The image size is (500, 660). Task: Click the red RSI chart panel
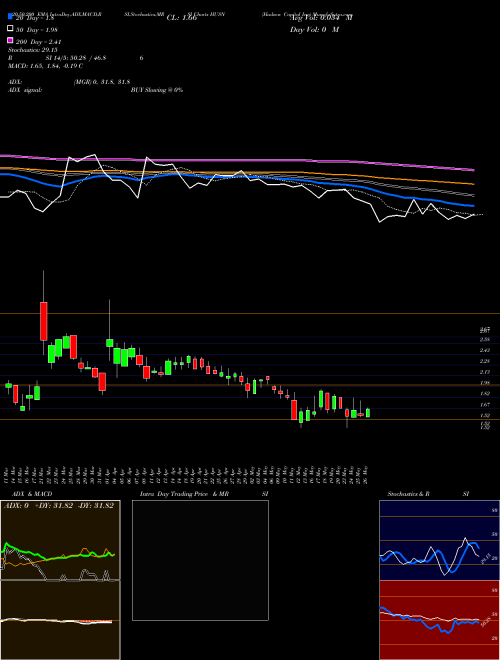(x=439, y=620)
